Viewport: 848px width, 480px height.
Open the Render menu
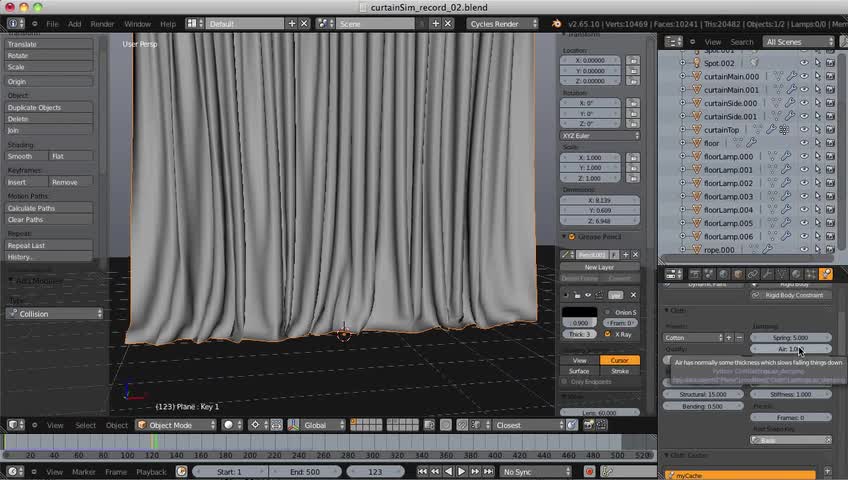[x=102, y=24]
